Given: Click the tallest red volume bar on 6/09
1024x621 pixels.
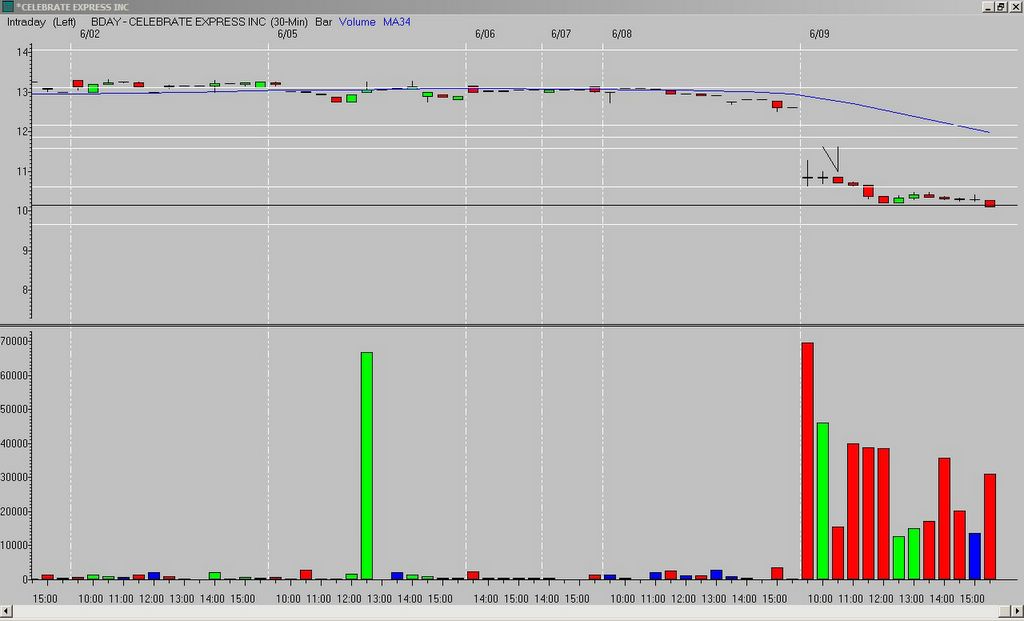Looking at the screenshot, I should (x=807, y=461).
